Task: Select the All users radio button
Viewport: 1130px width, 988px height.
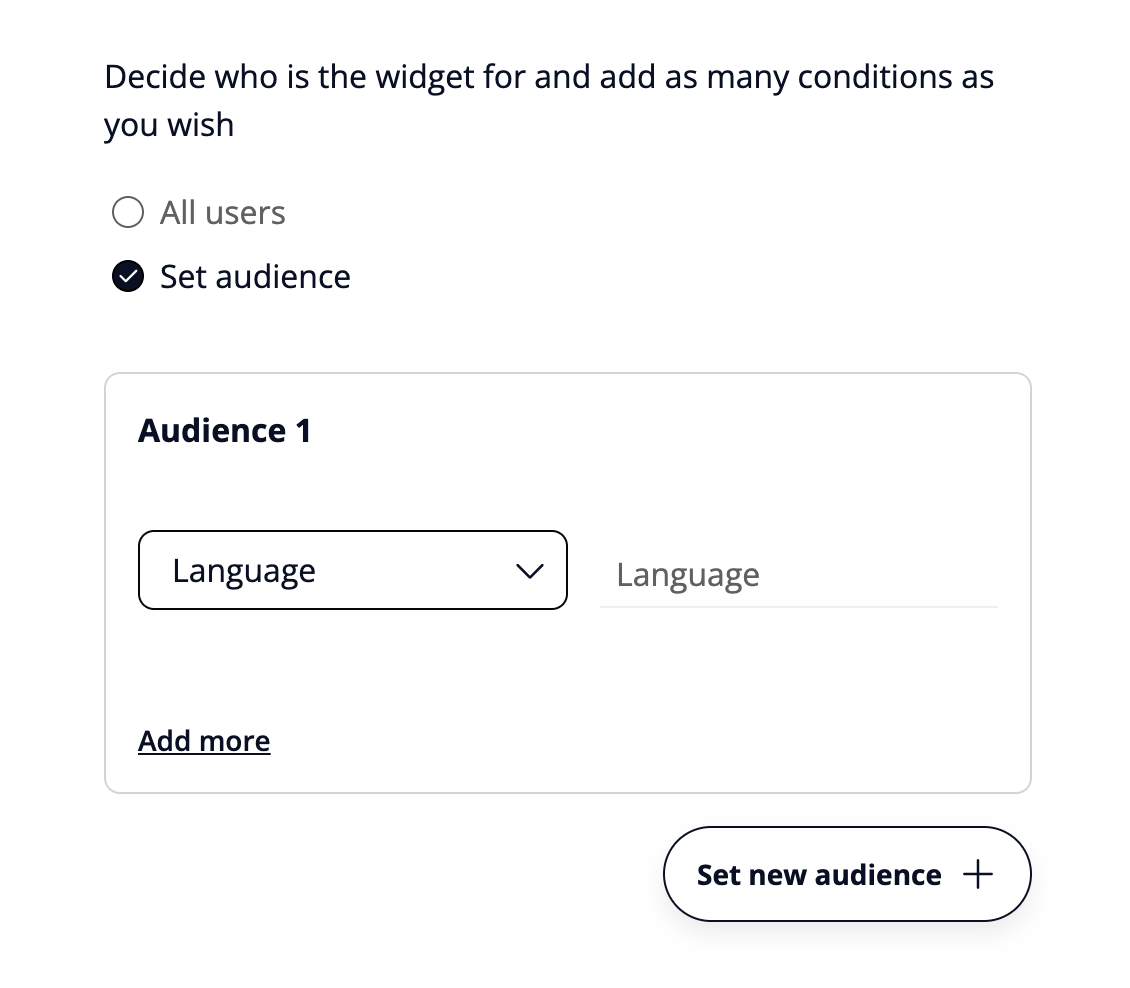Action: pyautogui.click(x=128, y=213)
